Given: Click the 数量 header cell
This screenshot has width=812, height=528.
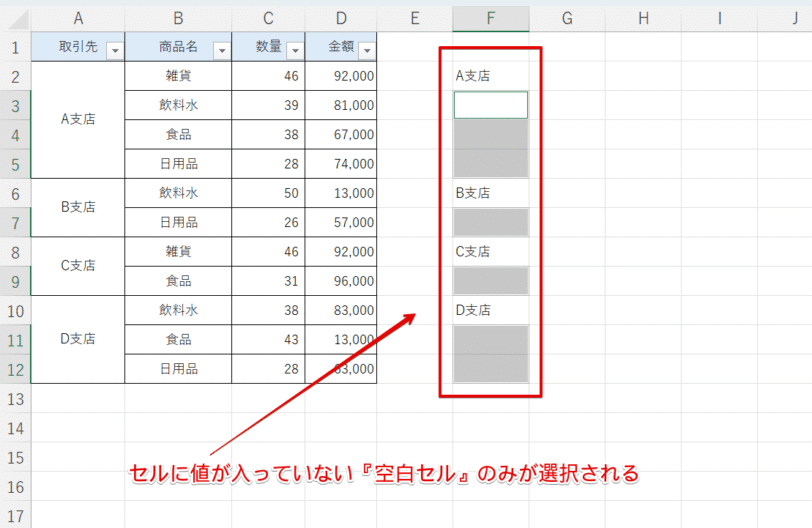Looking at the screenshot, I should click(268, 47).
